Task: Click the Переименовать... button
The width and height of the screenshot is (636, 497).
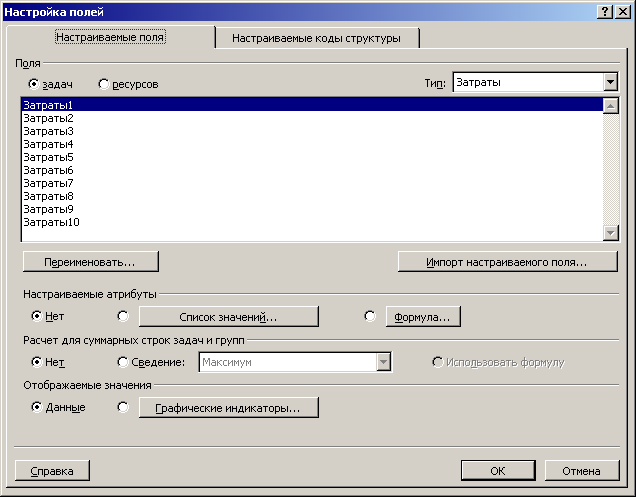Action: 90,262
